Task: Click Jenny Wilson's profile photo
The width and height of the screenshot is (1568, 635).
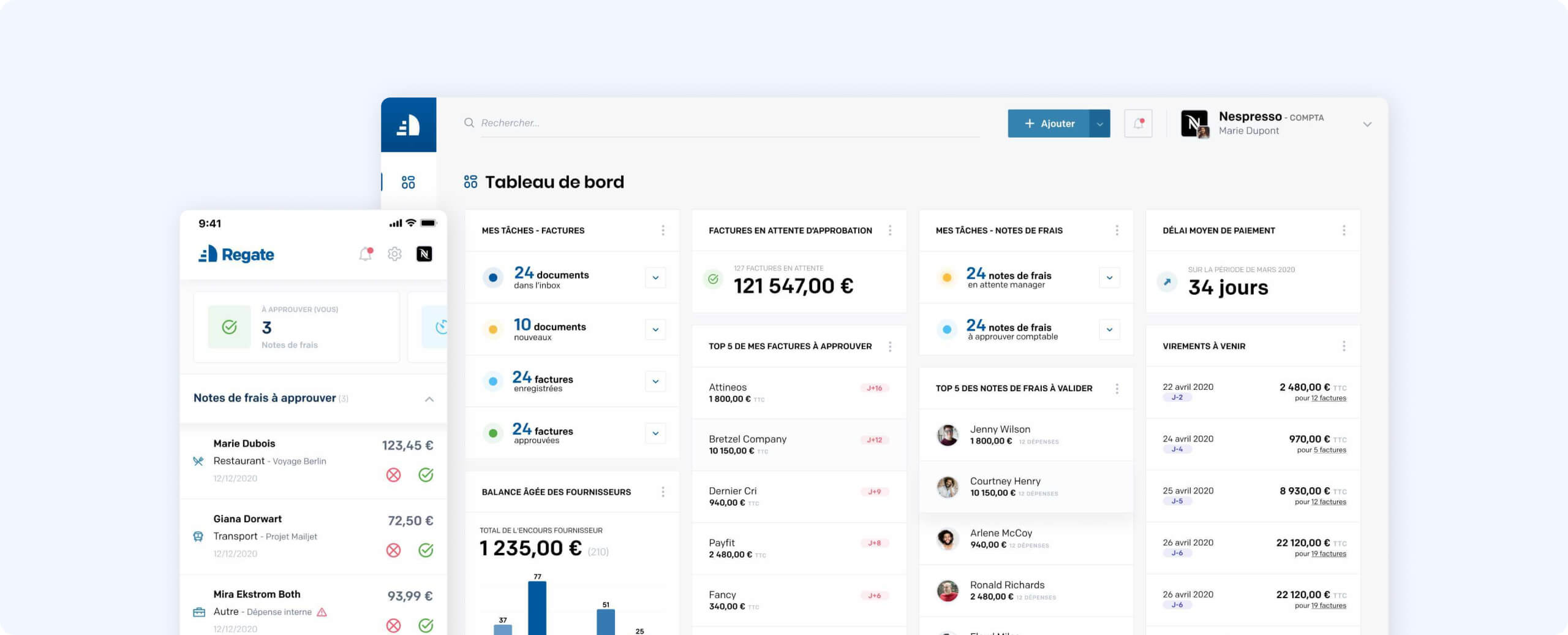Action: (x=948, y=435)
